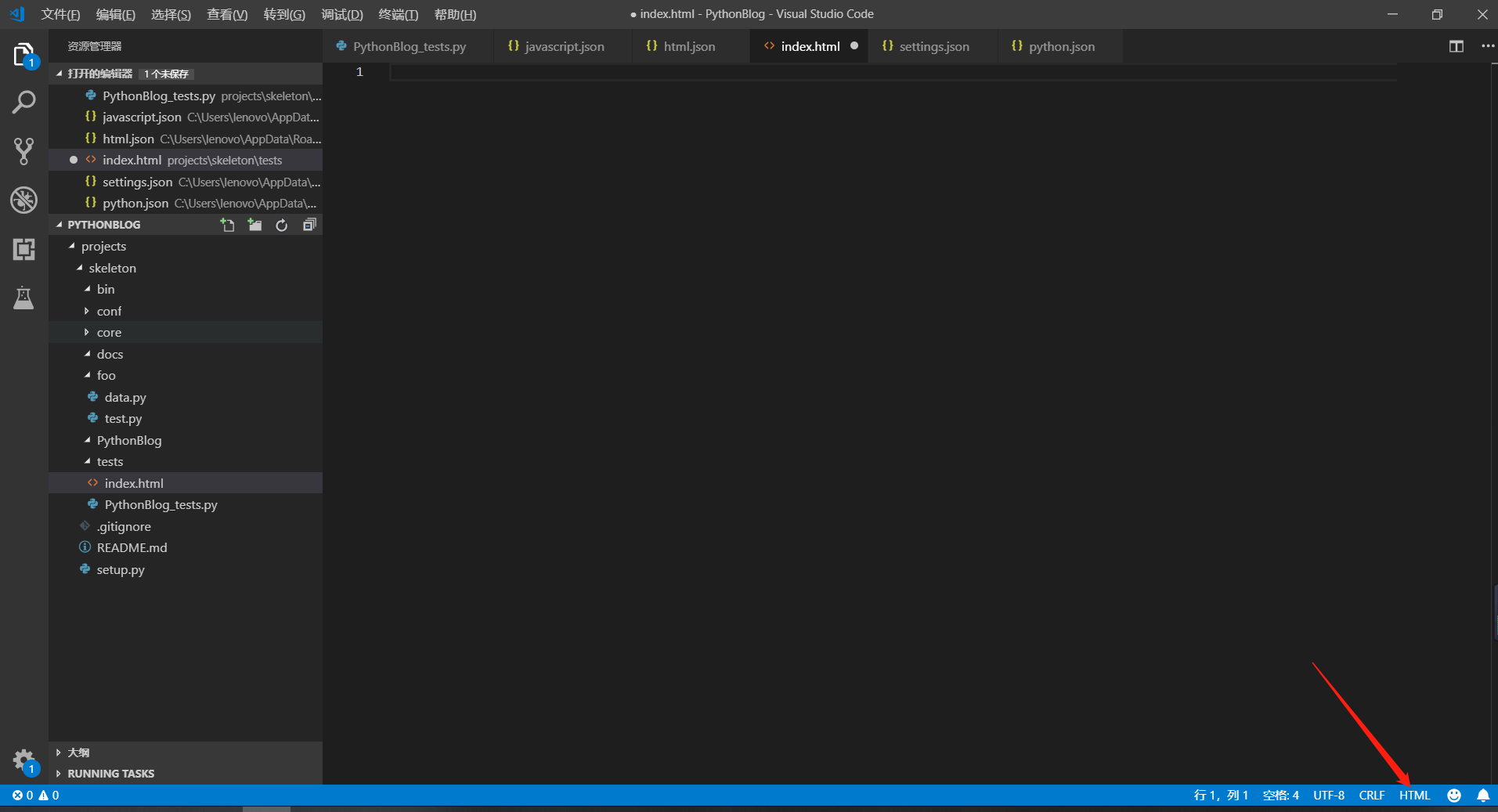Click the Refresh Explorer icon
Screen dimensions: 1498x812
(281, 225)
